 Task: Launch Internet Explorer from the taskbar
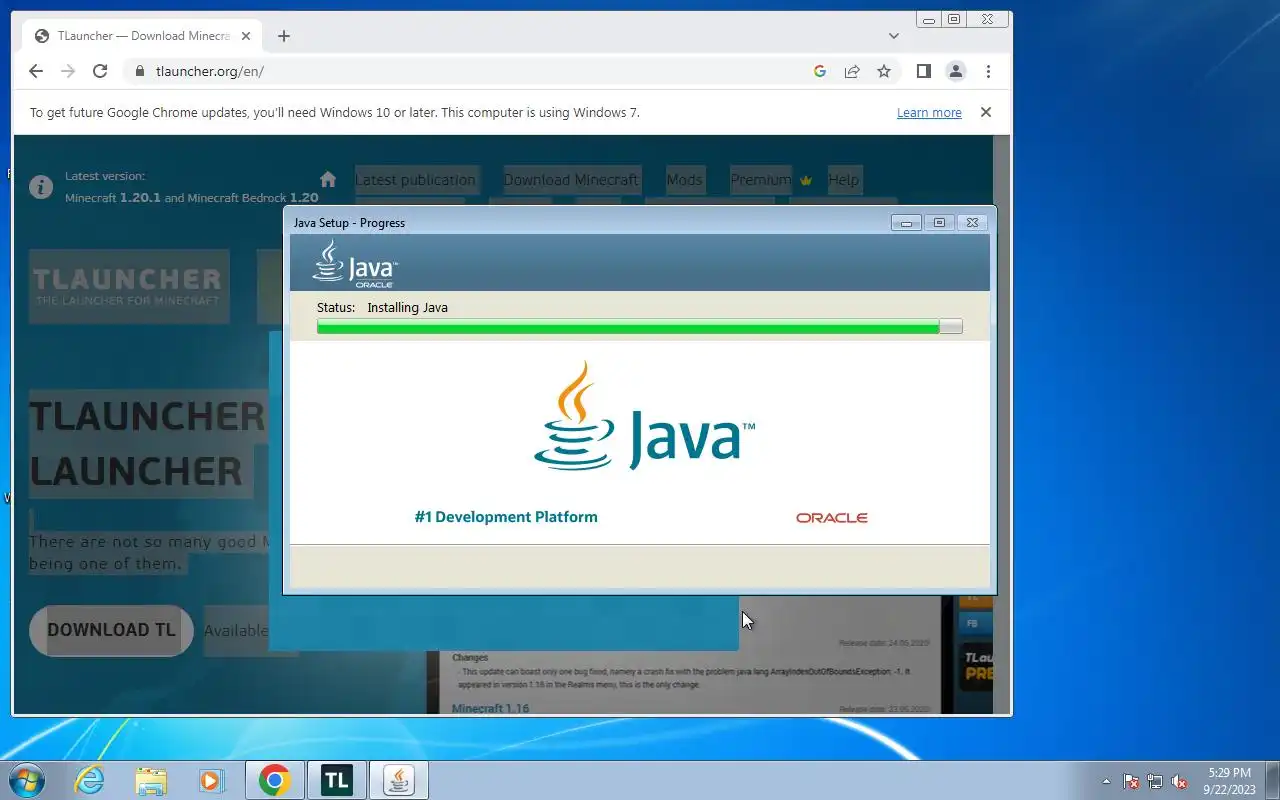click(x=90, y=780)
